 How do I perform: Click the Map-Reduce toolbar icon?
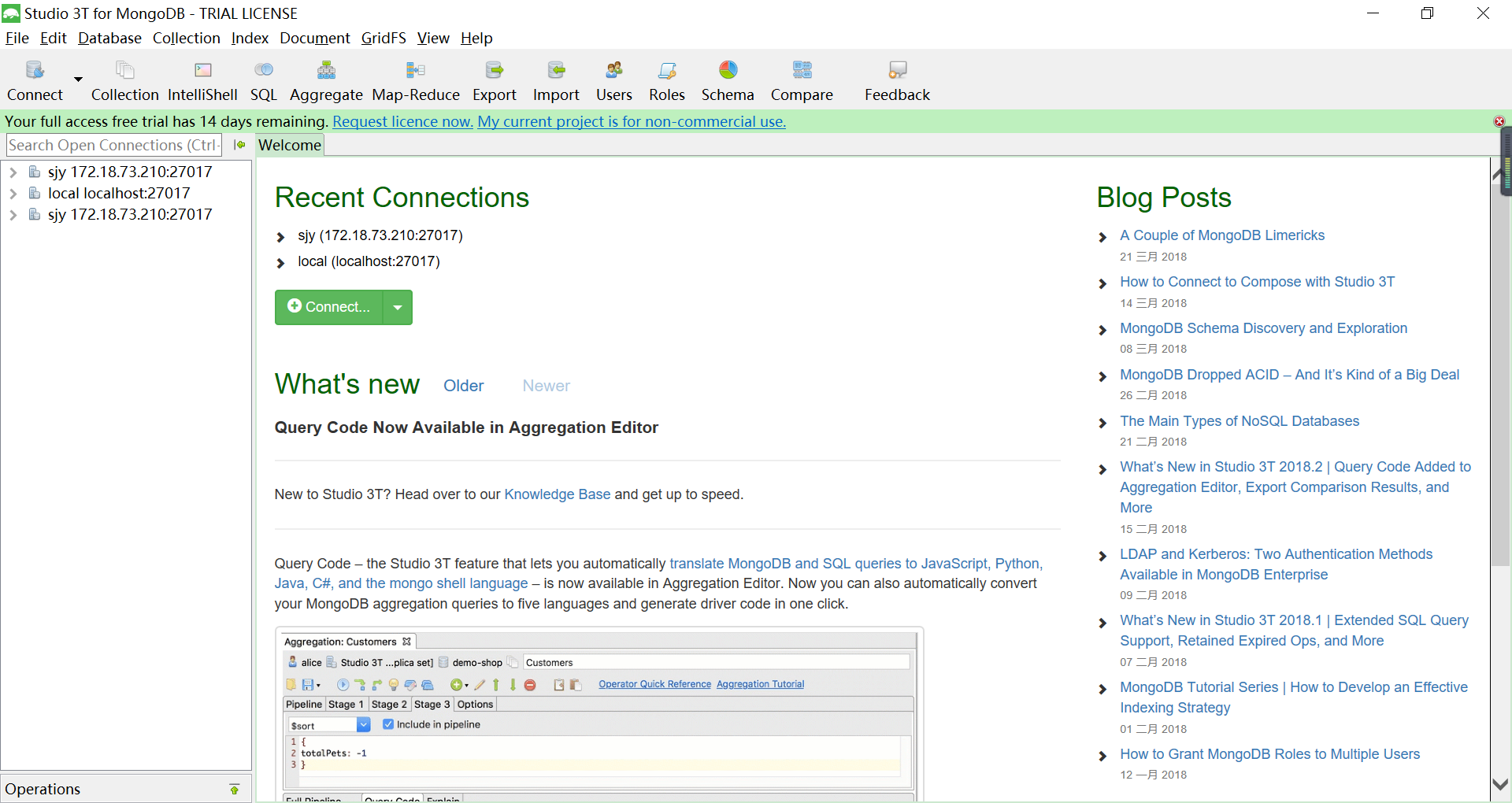tap(416, 81)
